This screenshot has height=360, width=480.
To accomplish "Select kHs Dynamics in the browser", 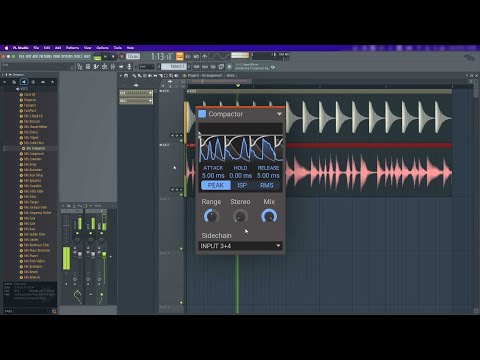I will pyautogui.click(x=30, y=180).
